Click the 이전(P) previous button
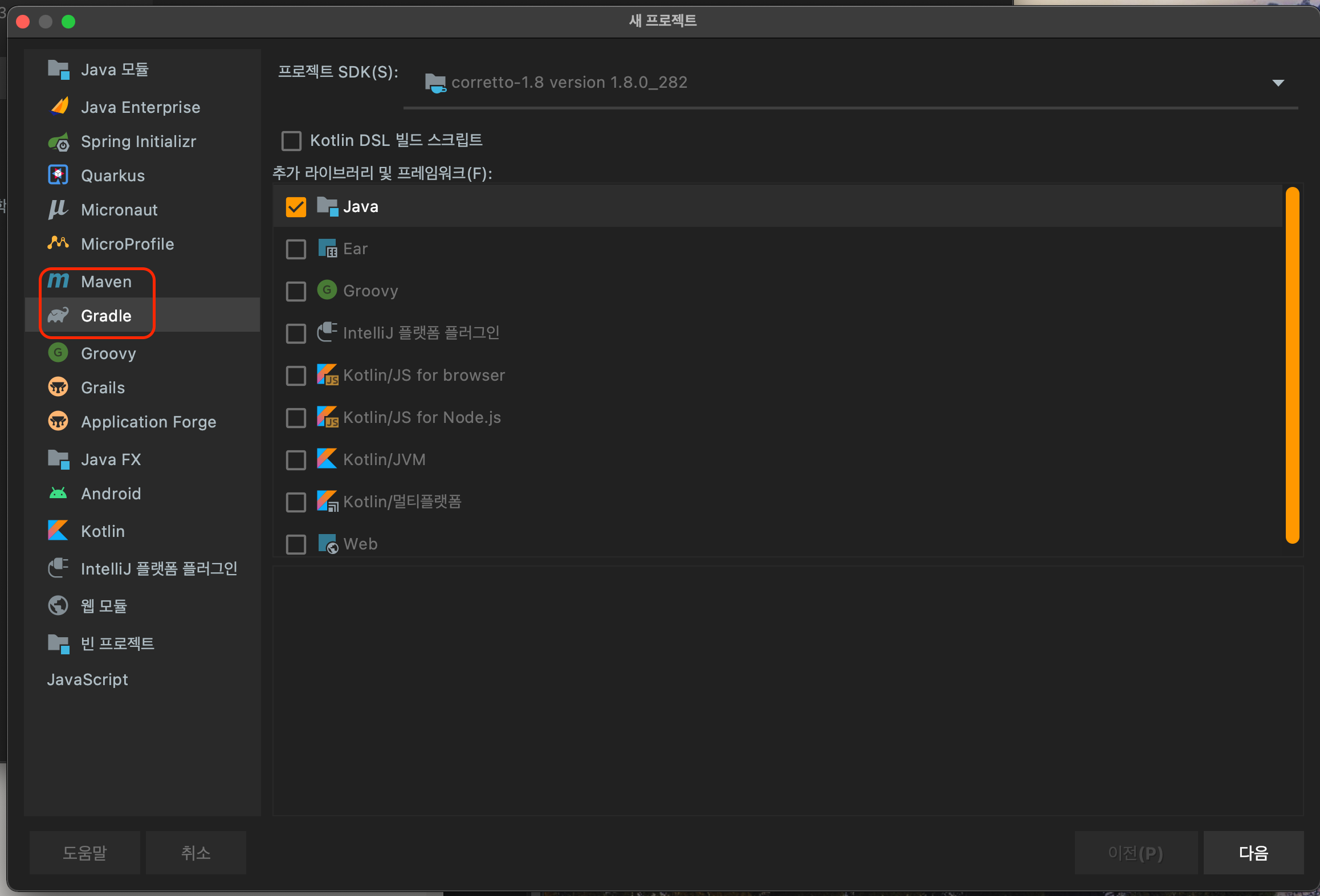The width and height of the screenshot is (1320, 896). 1136,853
